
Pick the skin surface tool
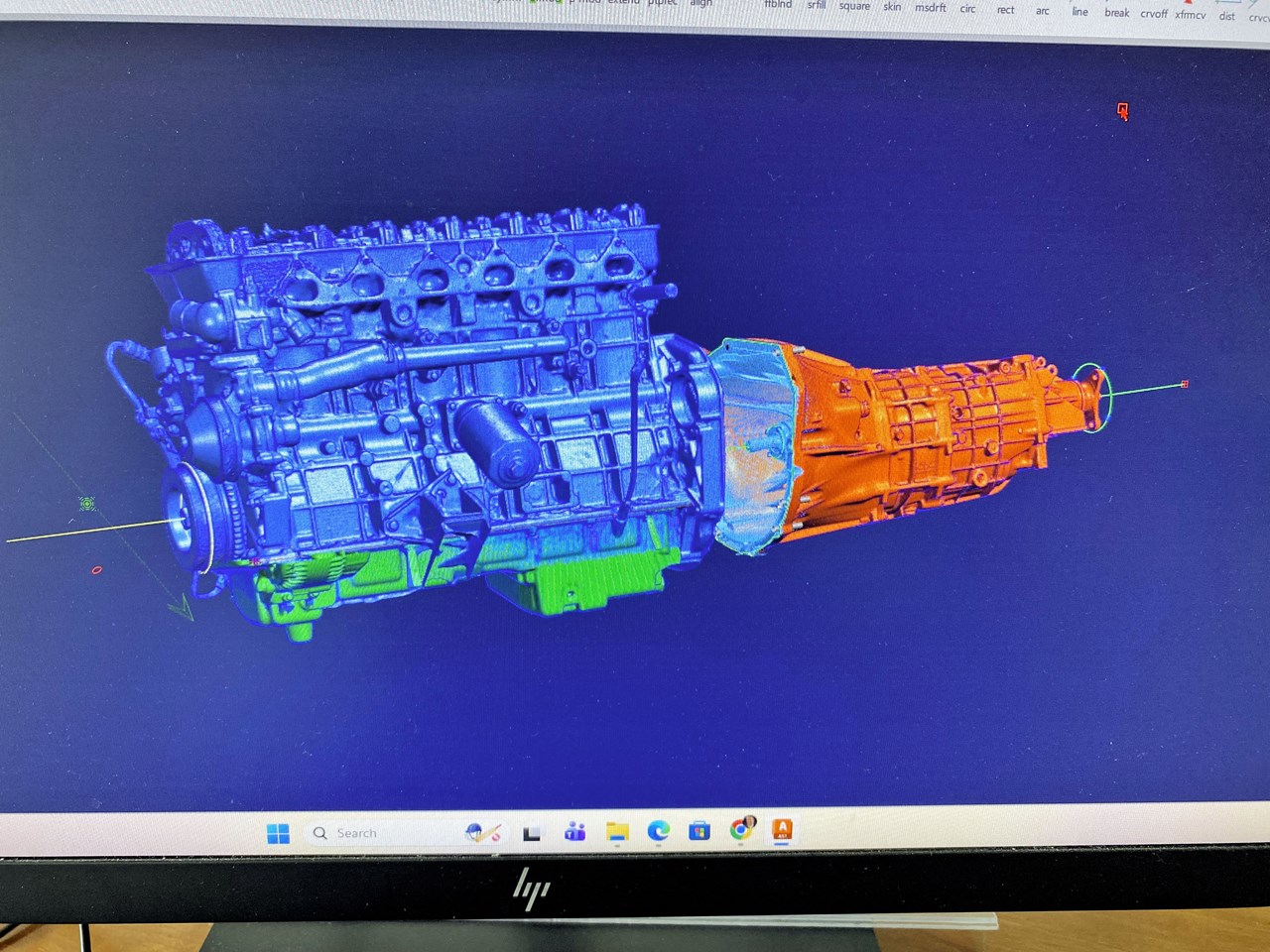click(x=892, y=7)
